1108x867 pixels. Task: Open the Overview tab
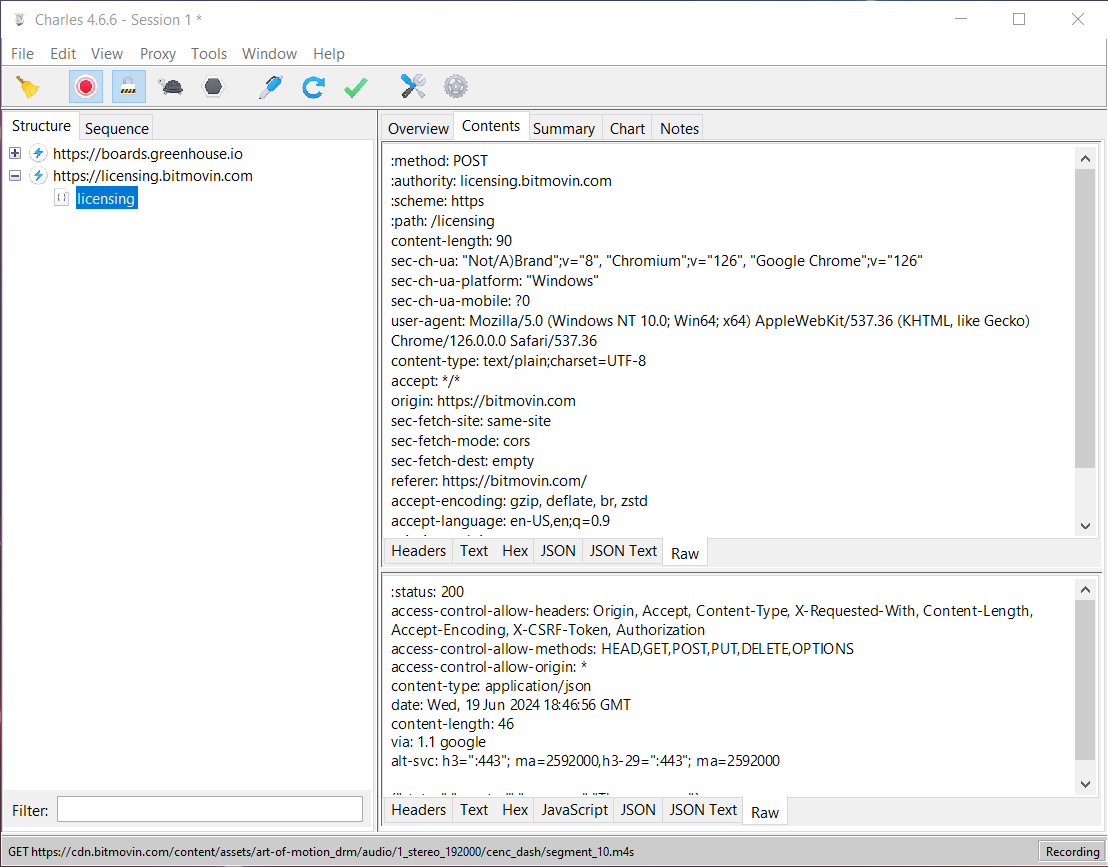tap(418, 129)
